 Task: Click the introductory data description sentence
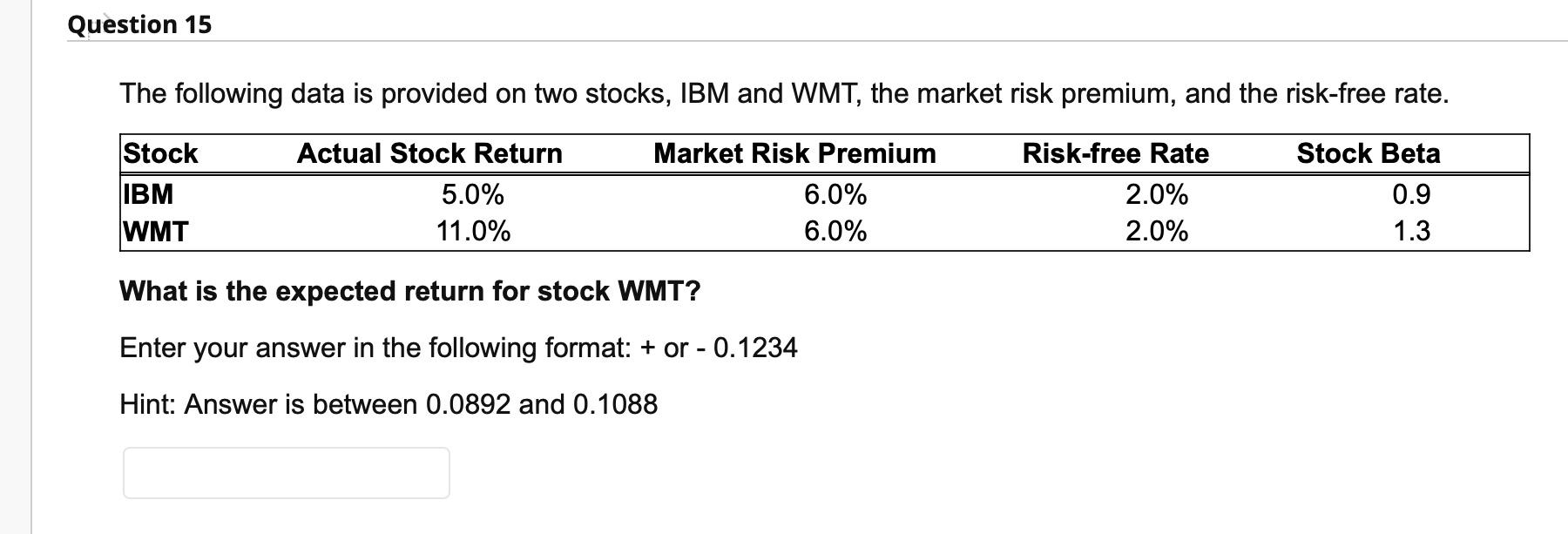tap(783, 91)
